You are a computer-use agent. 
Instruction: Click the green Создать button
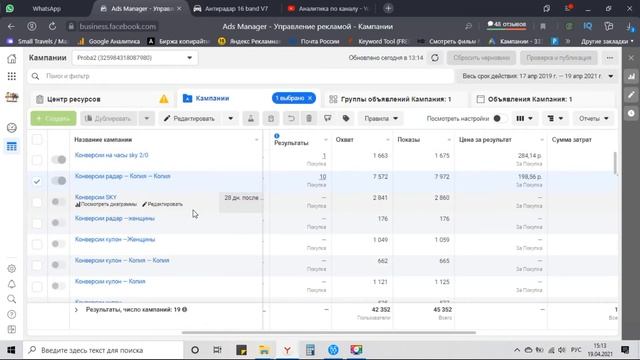pos(53,118)
